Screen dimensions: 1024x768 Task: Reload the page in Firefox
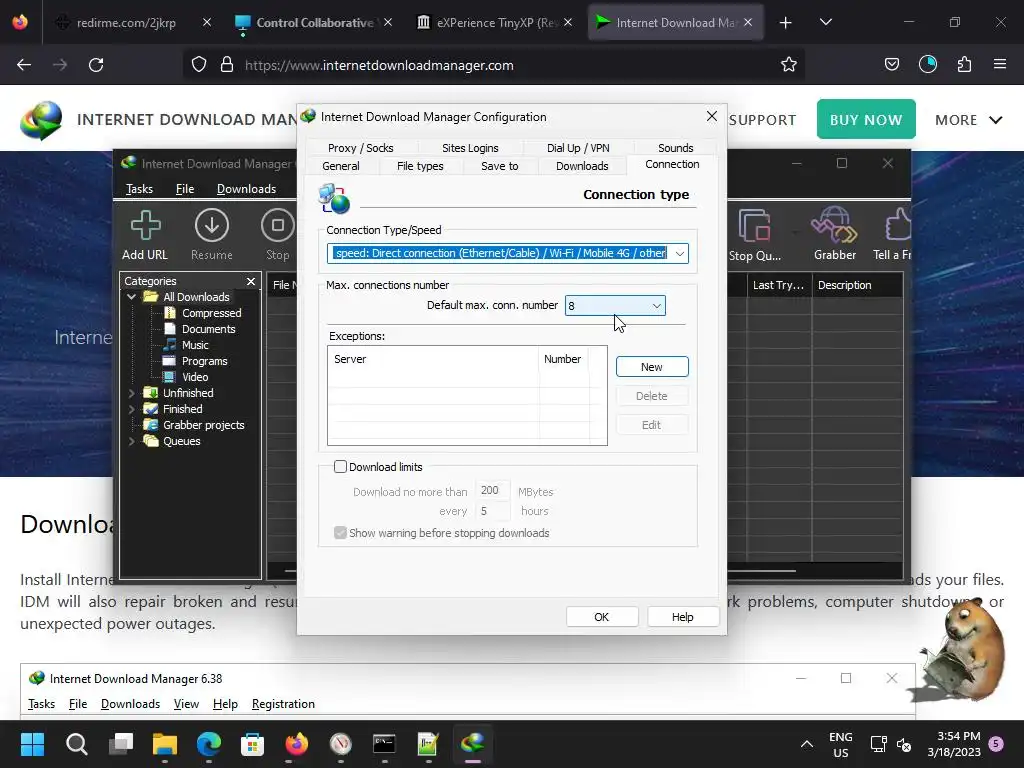coord(96,65)
